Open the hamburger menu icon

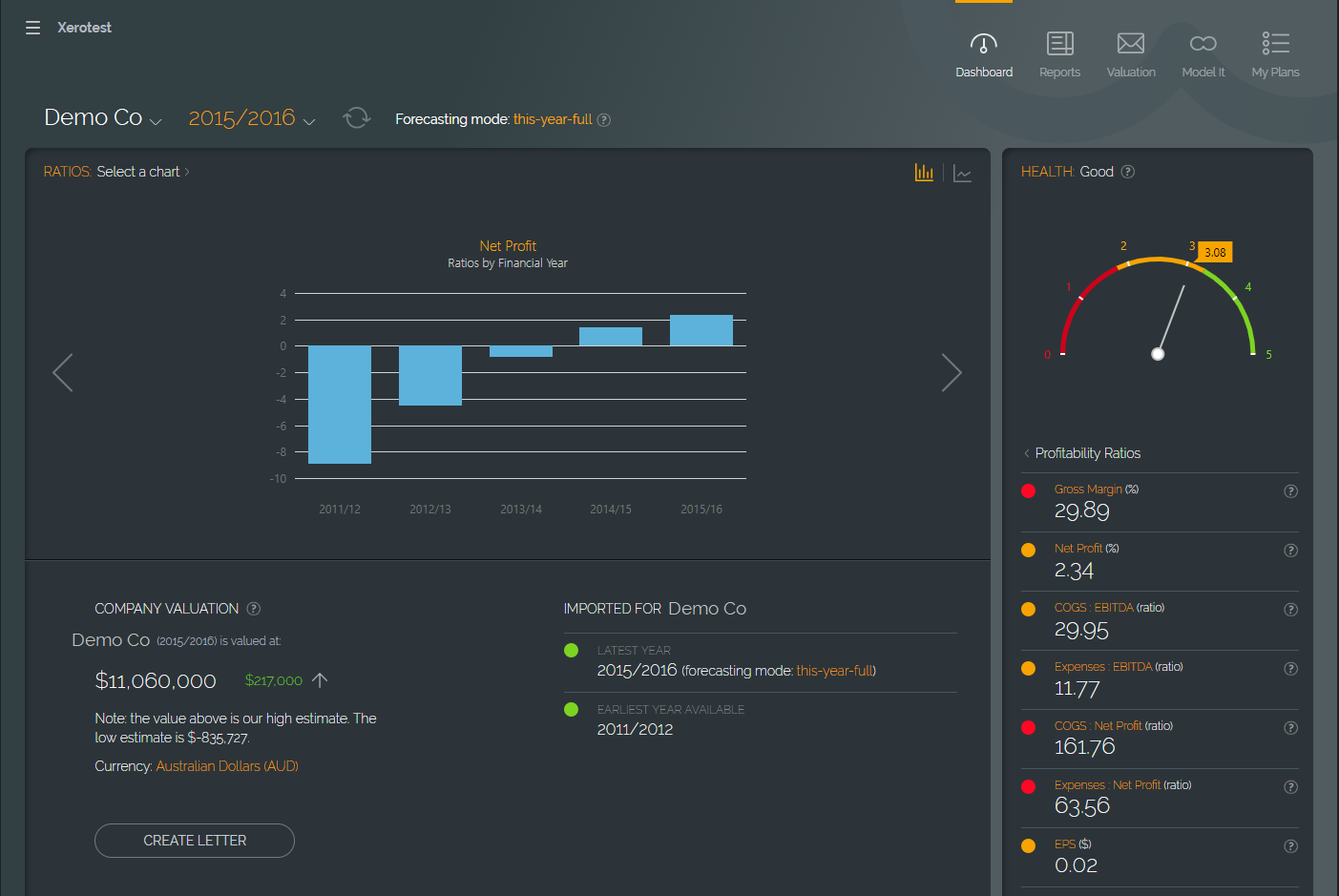(32, 28)
